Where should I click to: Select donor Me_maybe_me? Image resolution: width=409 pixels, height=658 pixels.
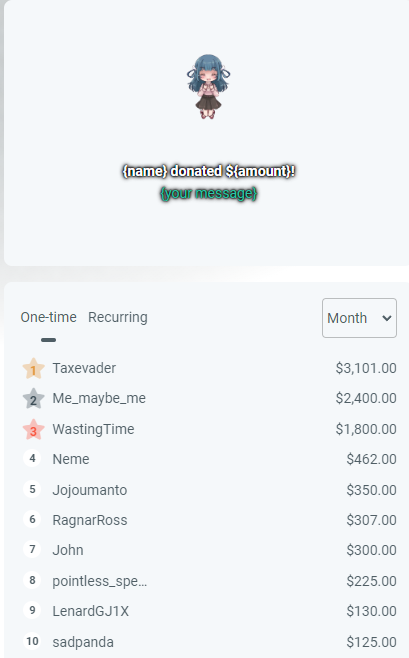[99, 398]
